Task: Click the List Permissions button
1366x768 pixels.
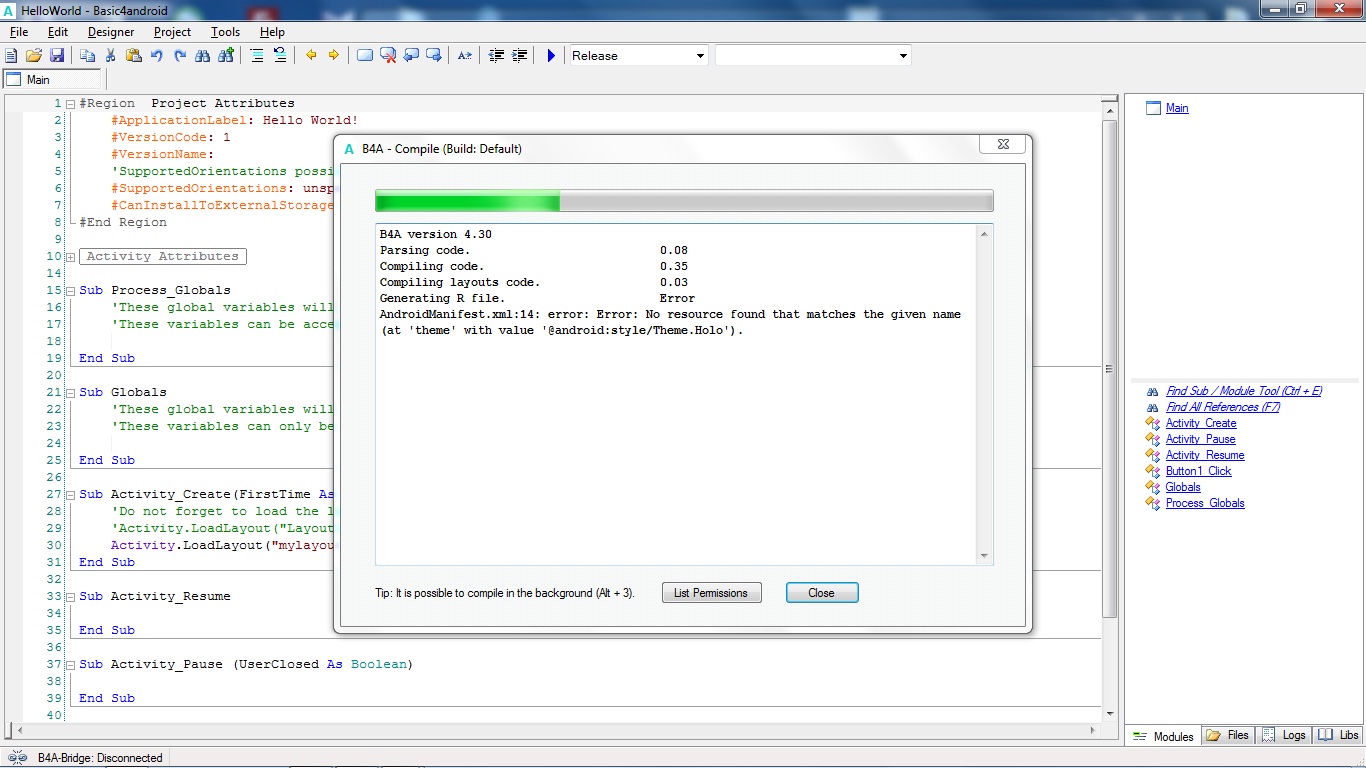Action: click(x=711, y=593)
